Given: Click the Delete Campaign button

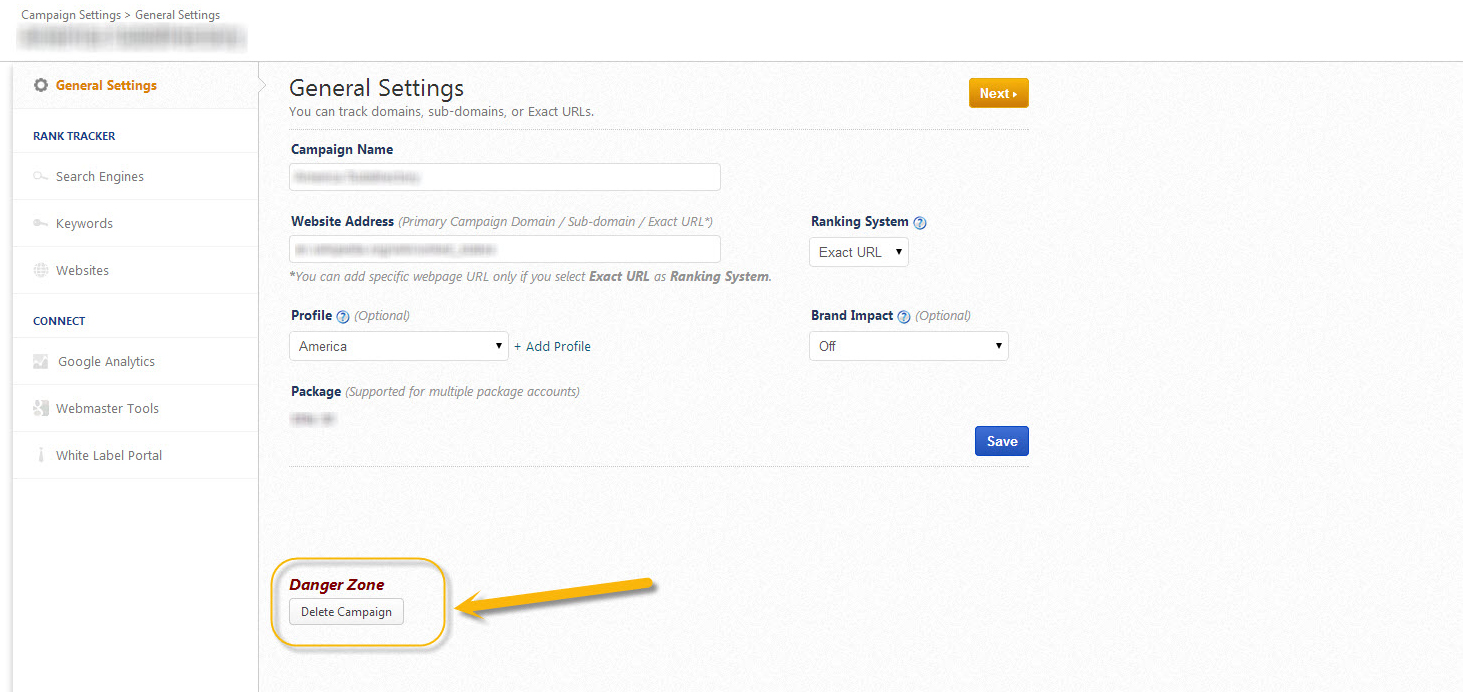Looking at the screenshot, I should (346, 612).
